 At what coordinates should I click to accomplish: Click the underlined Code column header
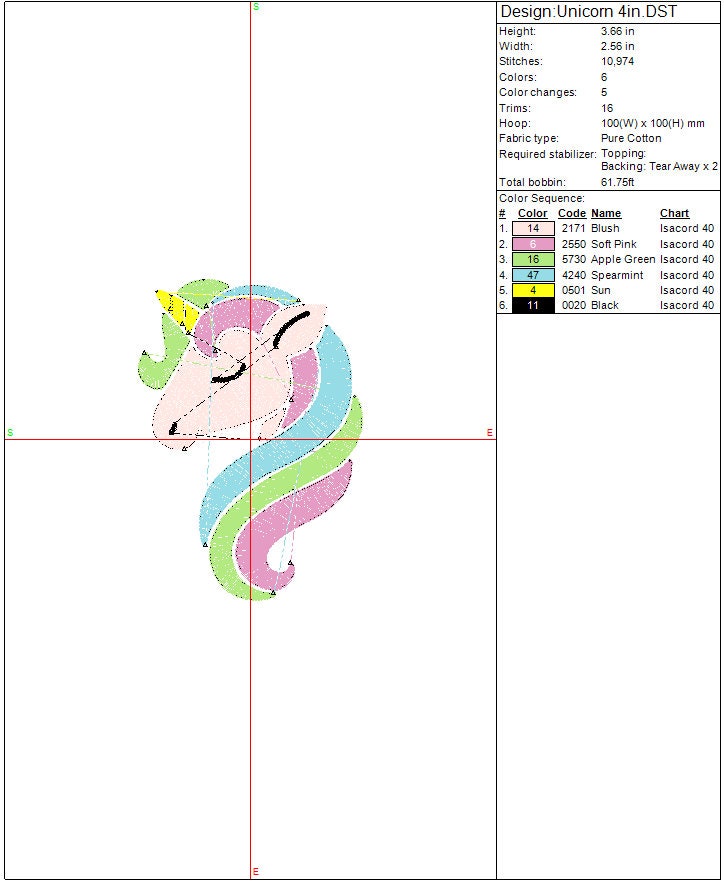pos(571,213)
